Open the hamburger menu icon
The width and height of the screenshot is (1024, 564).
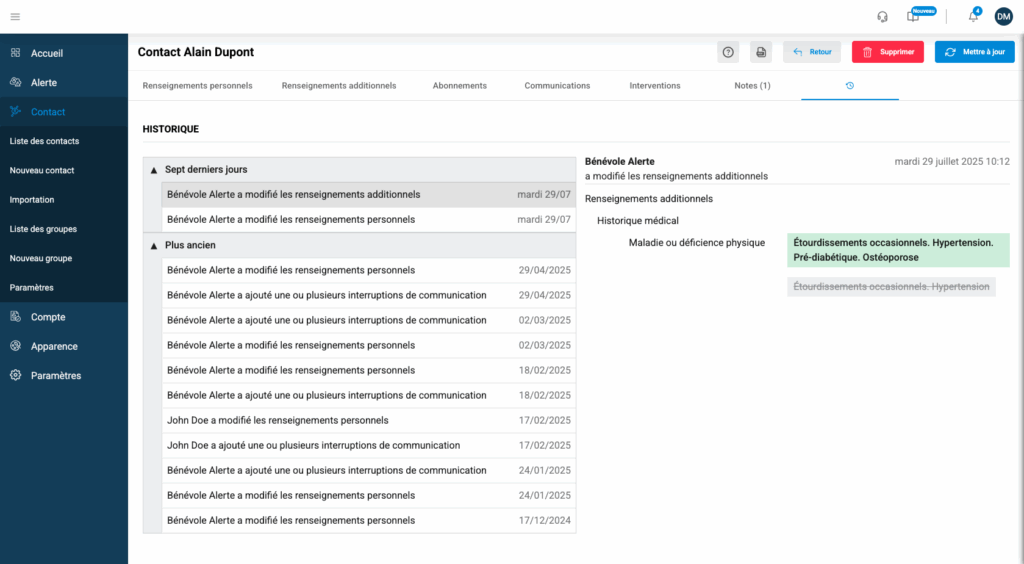(15, 16)
